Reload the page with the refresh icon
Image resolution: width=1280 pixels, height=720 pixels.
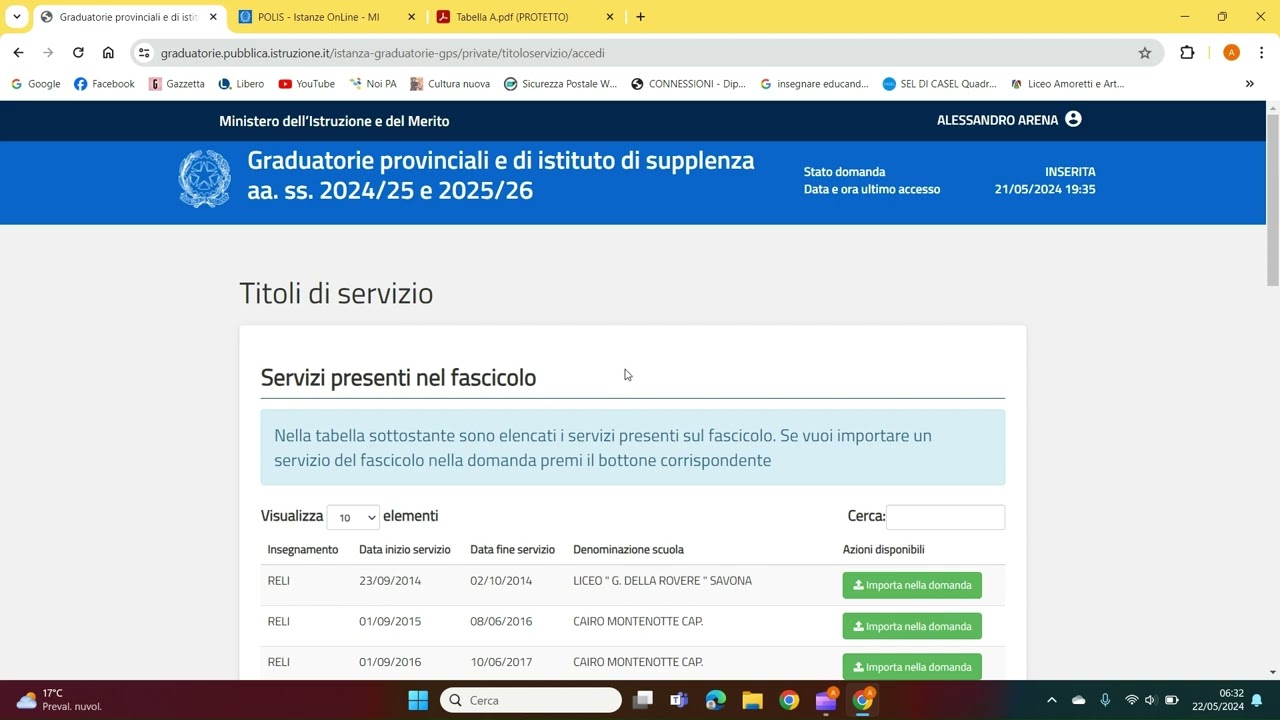(x=78, y=53)
